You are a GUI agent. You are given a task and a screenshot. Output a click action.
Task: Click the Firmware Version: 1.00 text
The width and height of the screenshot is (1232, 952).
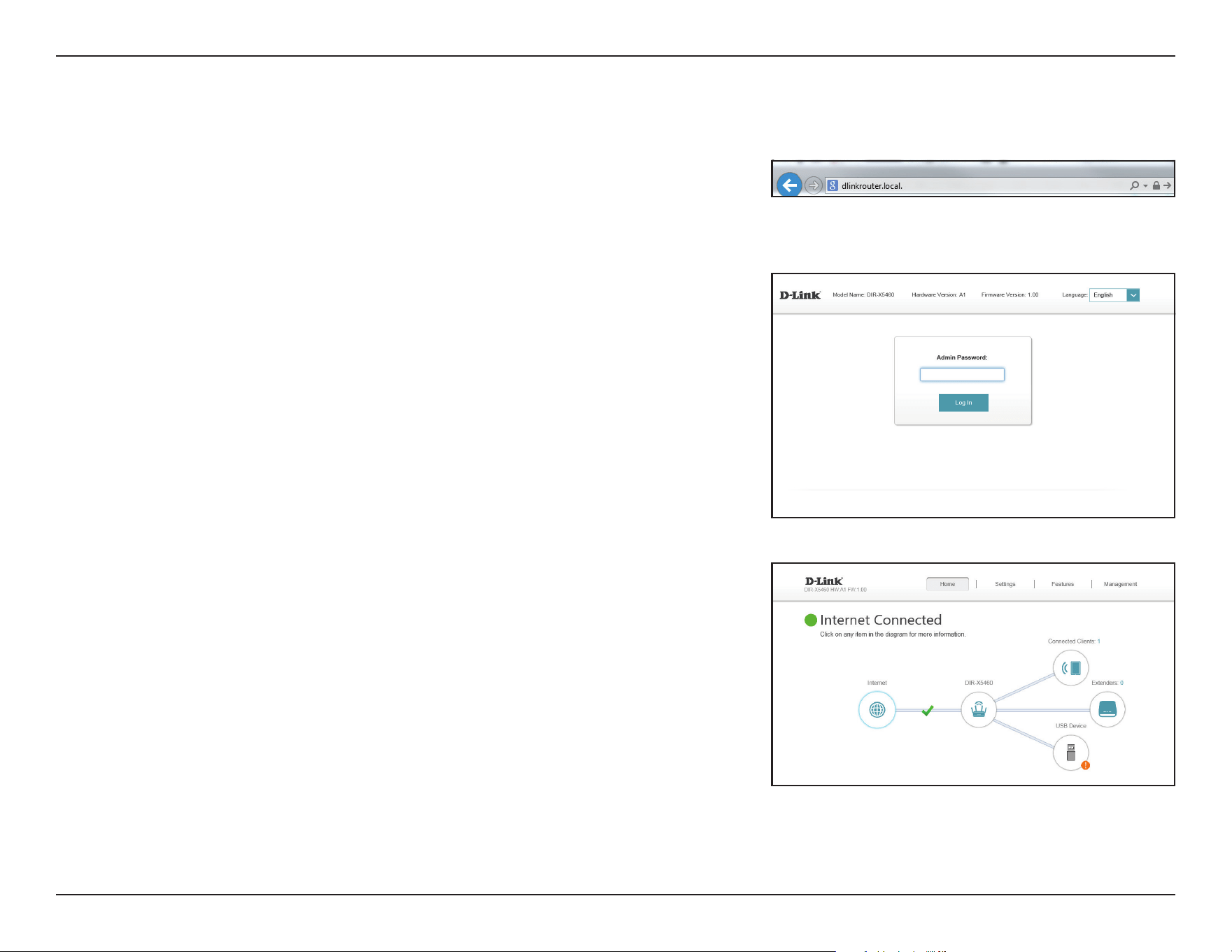(x=1010, y=295)
